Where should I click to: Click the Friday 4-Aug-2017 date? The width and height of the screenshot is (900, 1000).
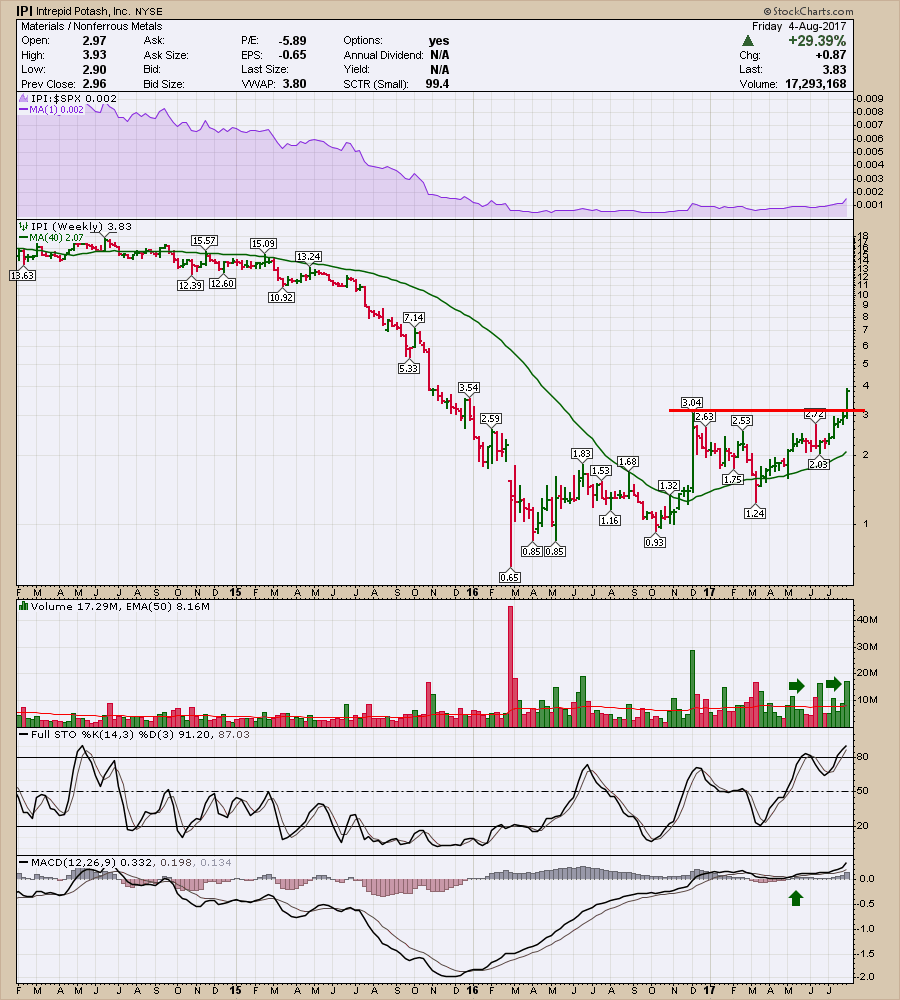pyautogui.click(x=799, y=26)
